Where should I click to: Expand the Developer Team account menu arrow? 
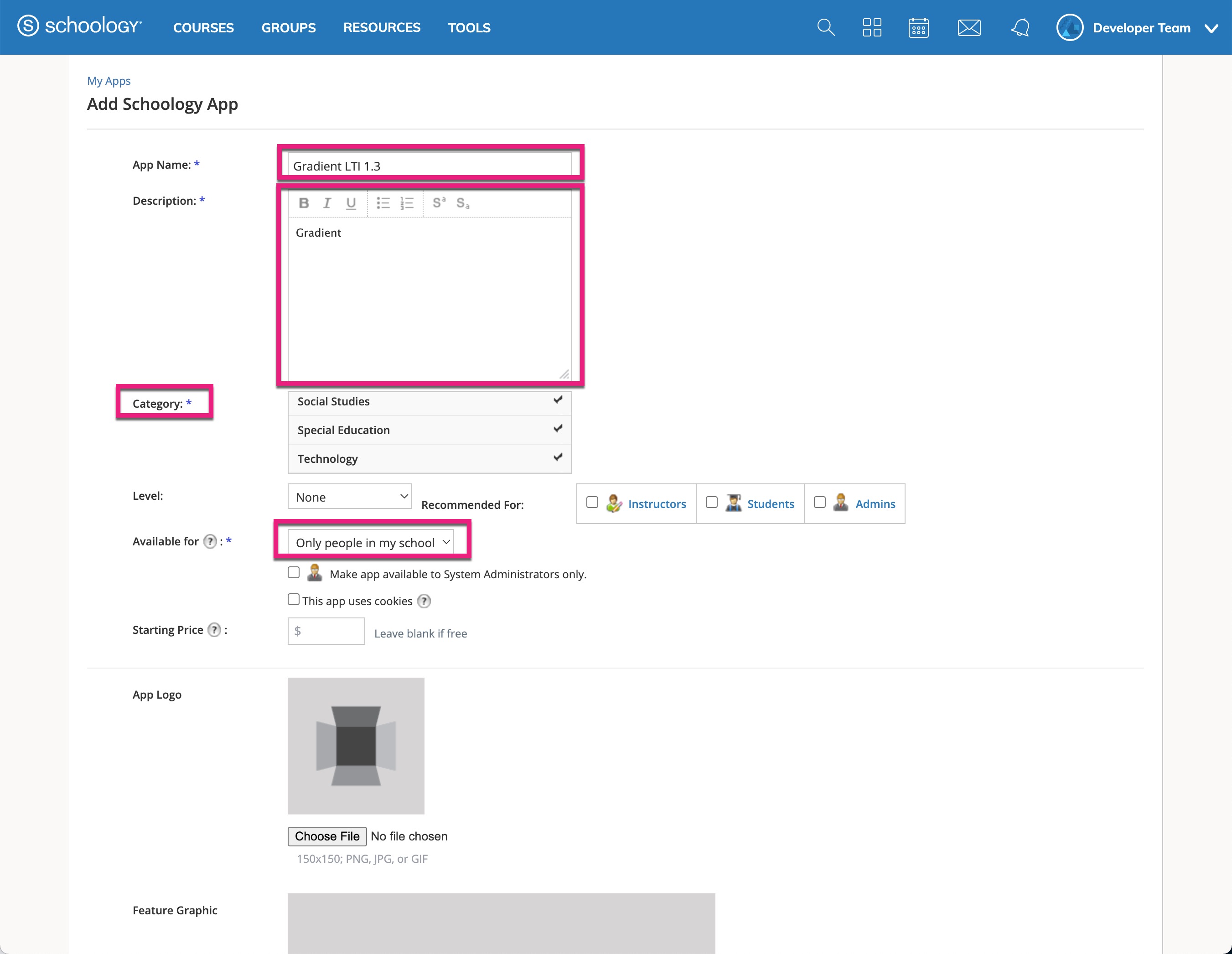click(x=1211, y=28)
